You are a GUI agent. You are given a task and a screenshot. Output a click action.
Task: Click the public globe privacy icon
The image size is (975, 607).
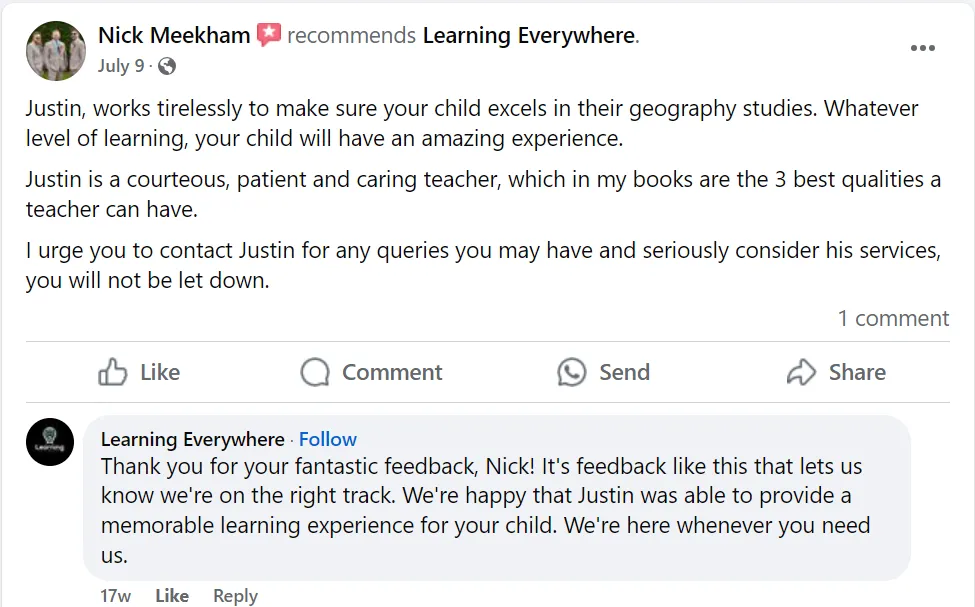click(x=167, y=66)
